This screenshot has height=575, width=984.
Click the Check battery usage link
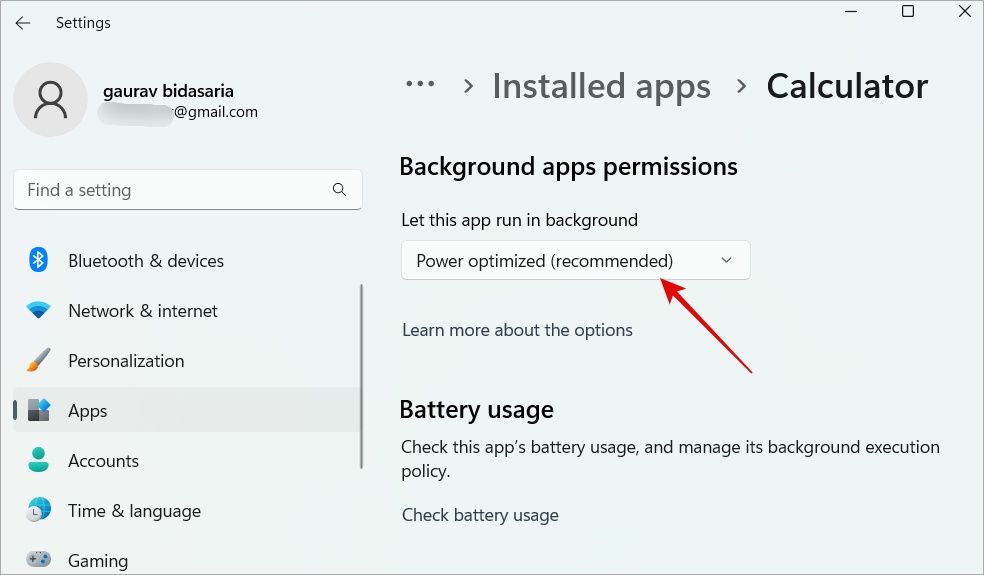coord(480,515)
